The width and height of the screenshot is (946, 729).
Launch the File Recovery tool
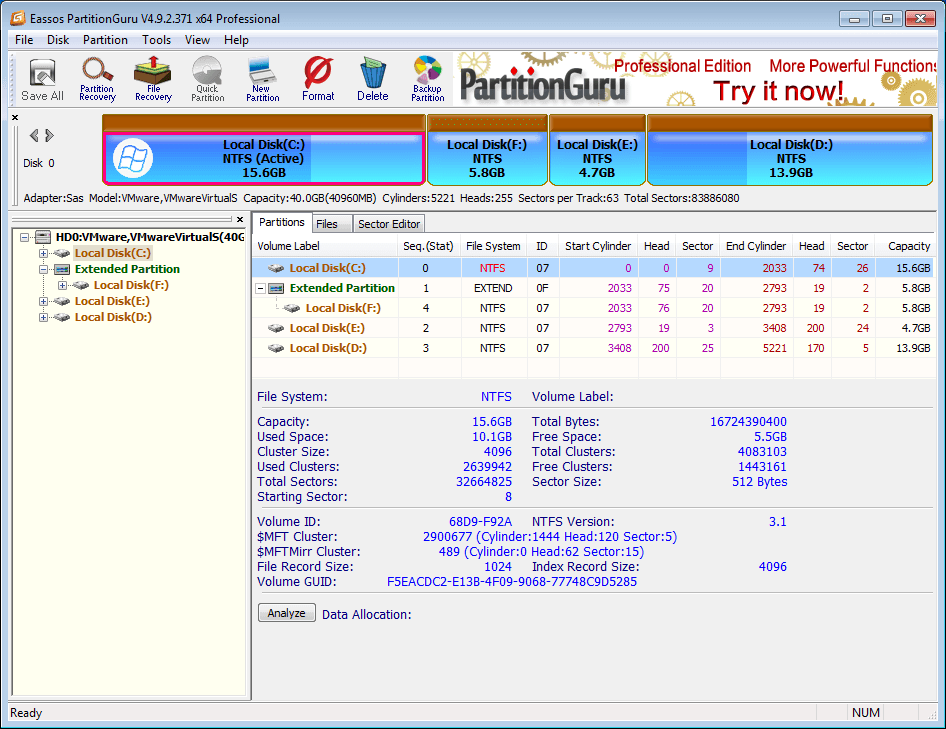click(153, 80)
